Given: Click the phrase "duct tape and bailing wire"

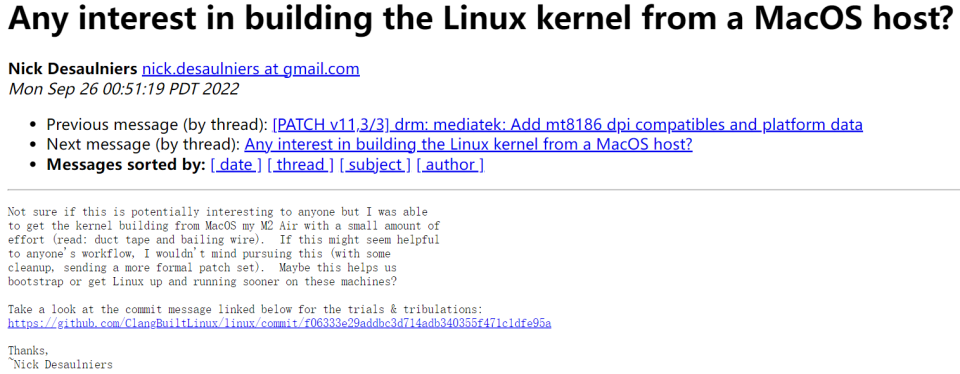Looking at the screenshot, I should pos(147,240).
